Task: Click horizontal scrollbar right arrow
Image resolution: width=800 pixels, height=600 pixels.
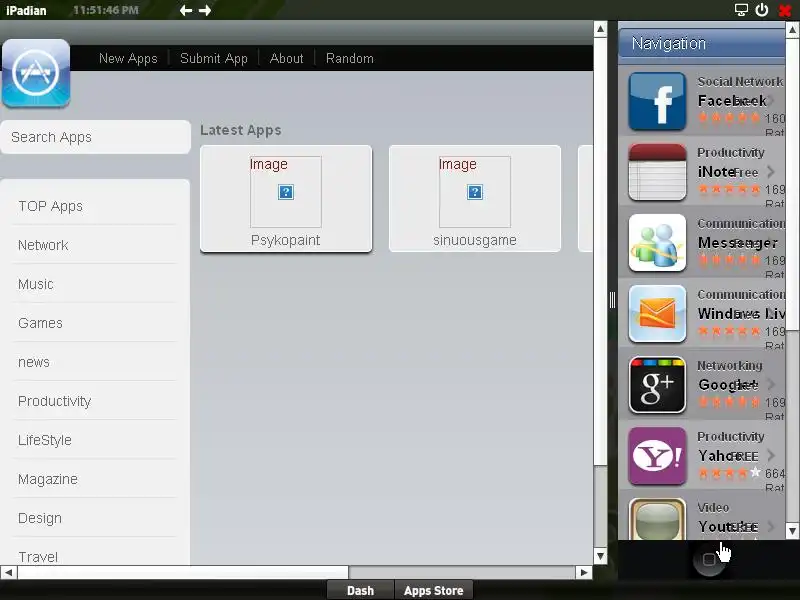Action: [584, 572]
